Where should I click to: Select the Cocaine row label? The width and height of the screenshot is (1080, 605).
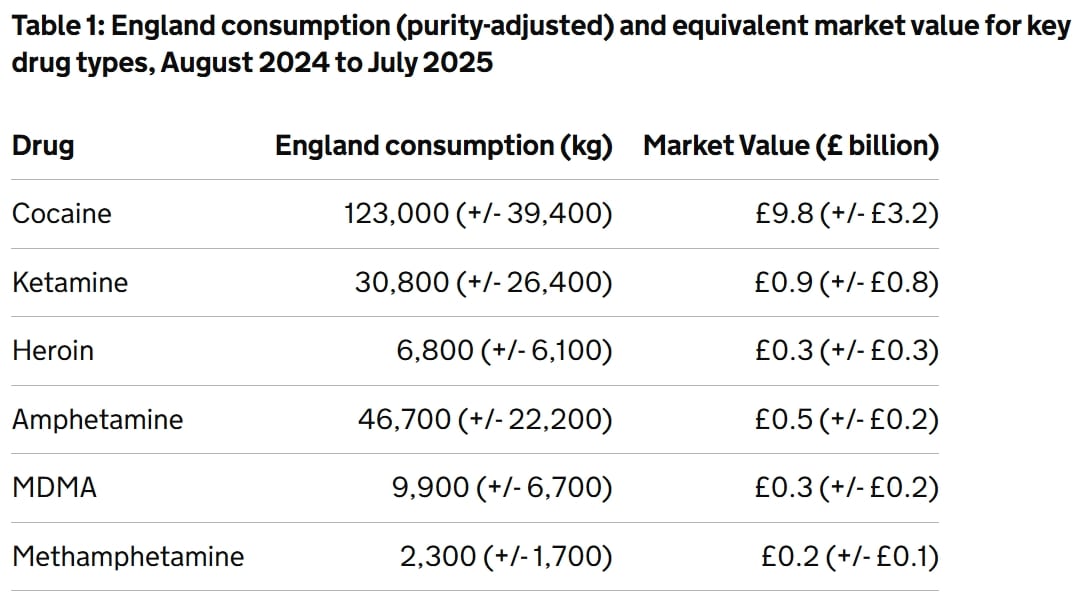[x=62, y=214]
